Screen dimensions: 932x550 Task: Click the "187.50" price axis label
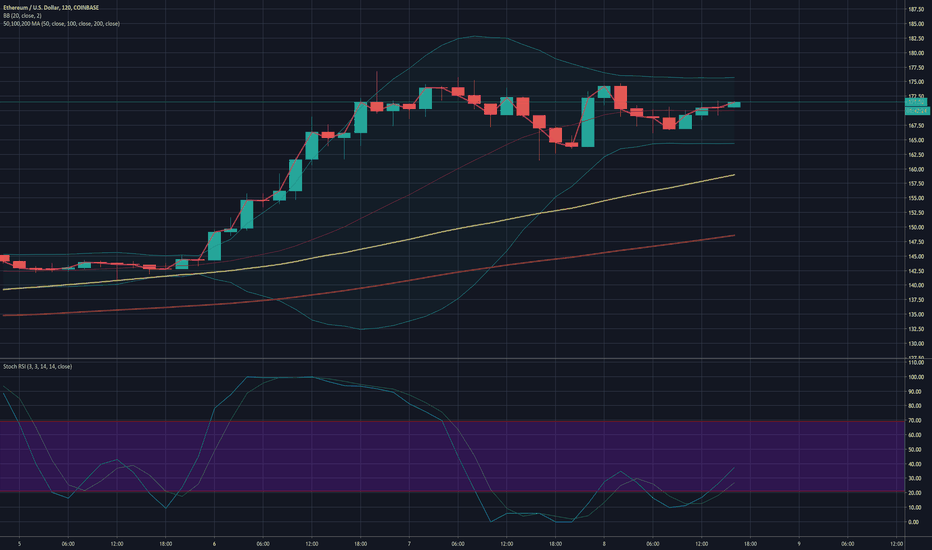point(916,10)
